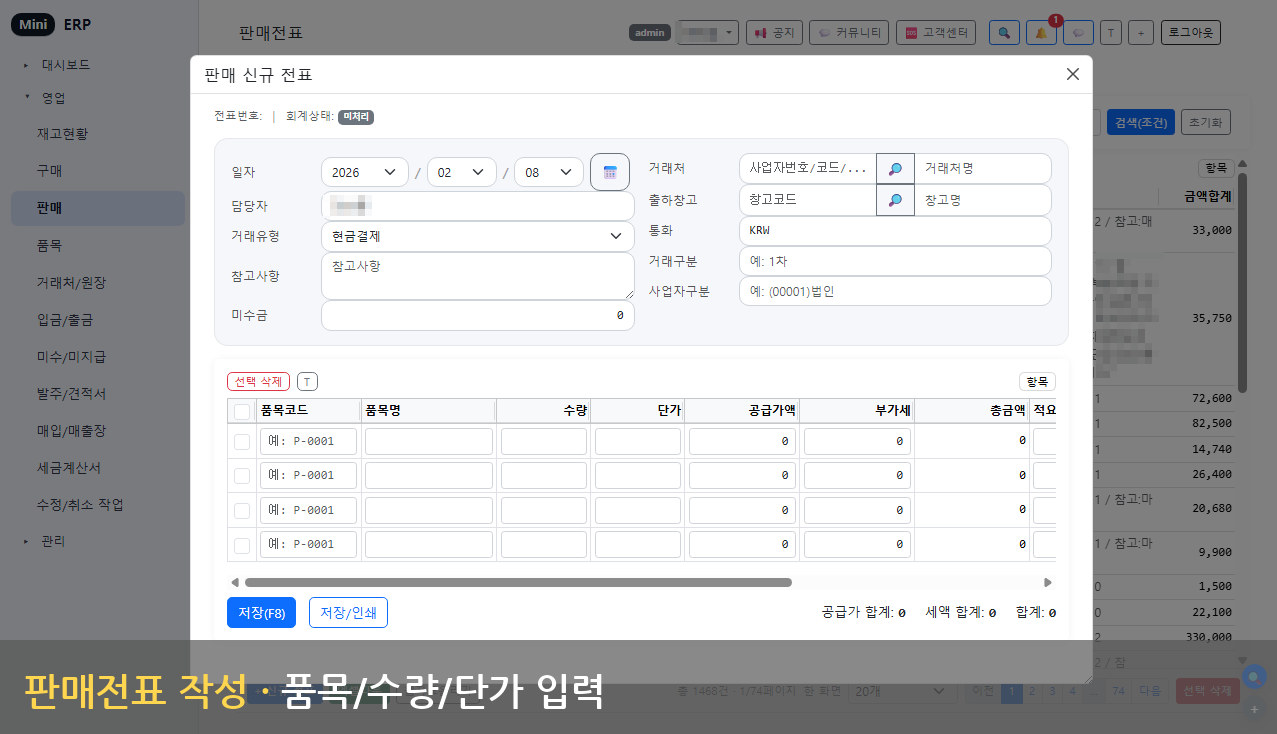The height and width of the screenshot is (734, 1277).
Task: Open the day dropdown showing 08
Action: (x=549, y=172)
